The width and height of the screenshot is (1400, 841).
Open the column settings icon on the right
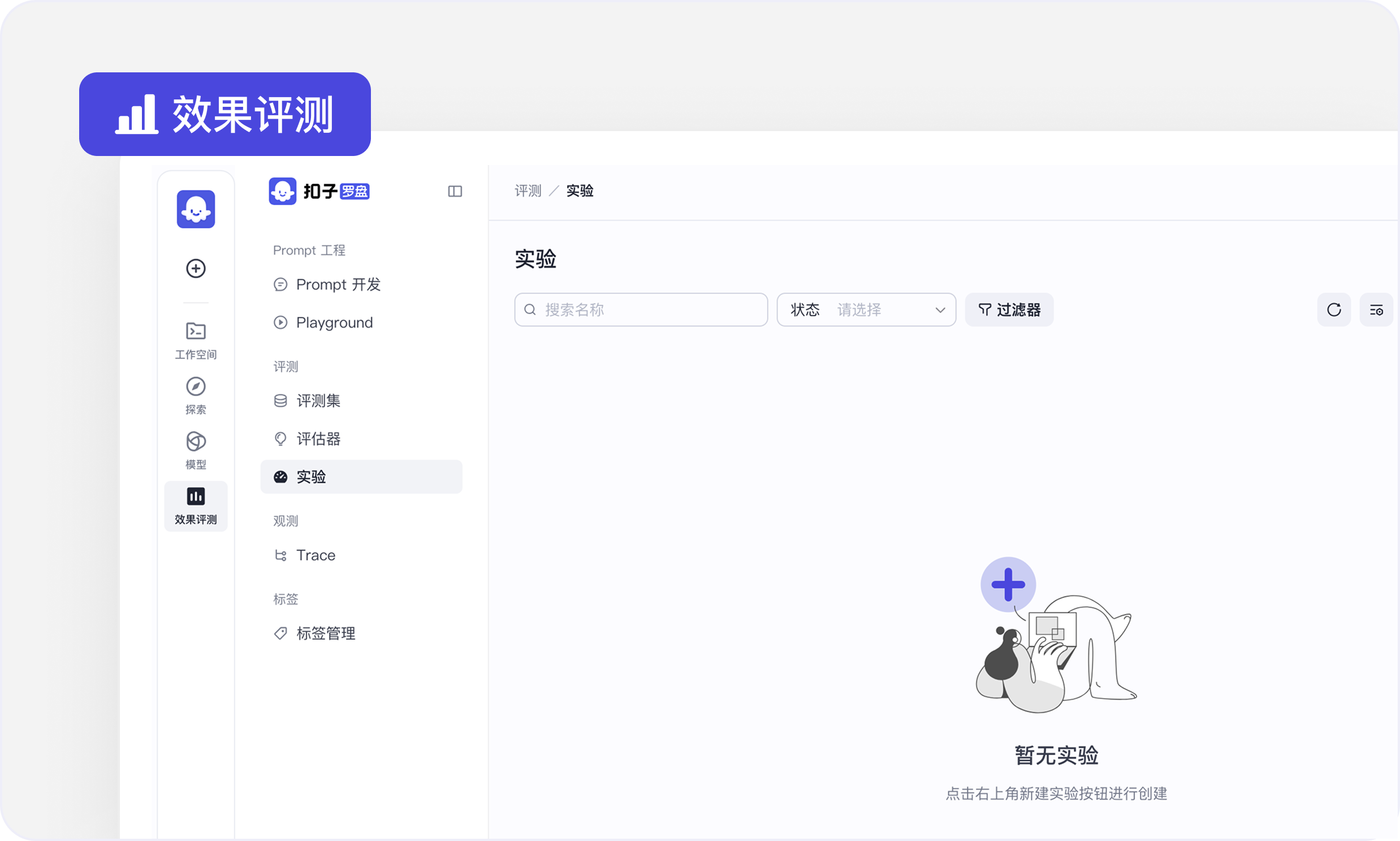coord(1376,309)
